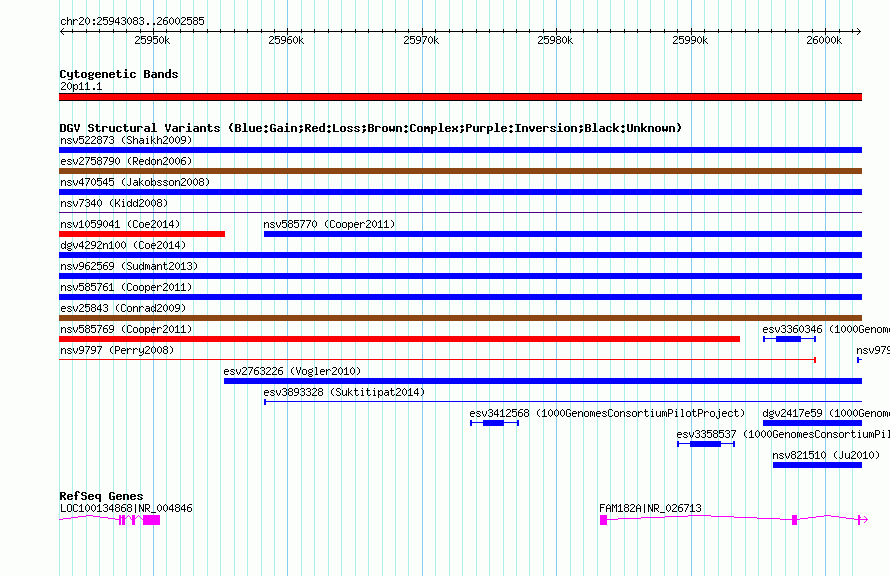The image size is (890, 576).
Task: Select the FAM182A|NR_026713 gene label
Action: [x=650, y=508]
